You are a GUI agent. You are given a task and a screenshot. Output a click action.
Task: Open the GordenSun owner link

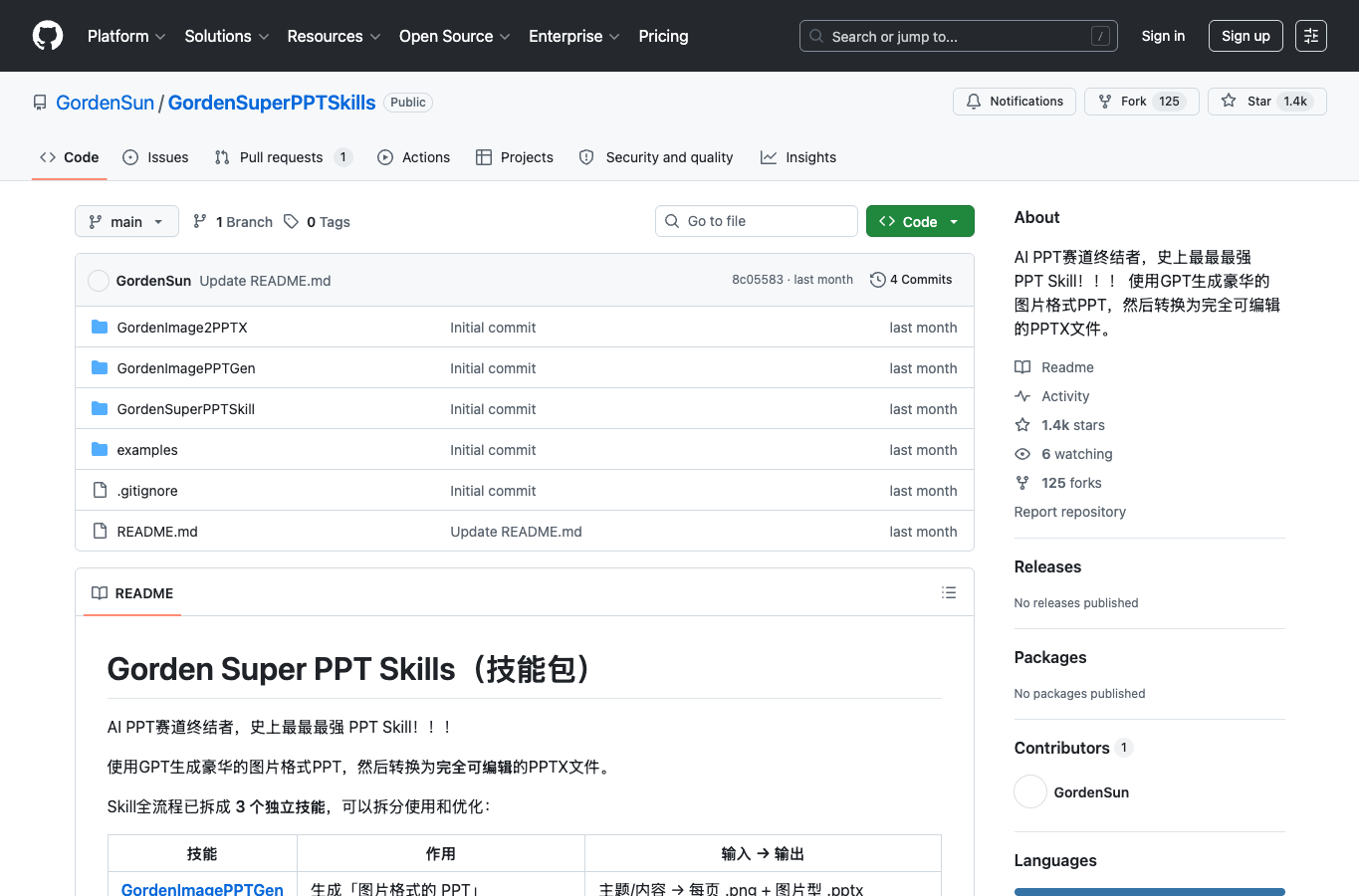[105, 103]
